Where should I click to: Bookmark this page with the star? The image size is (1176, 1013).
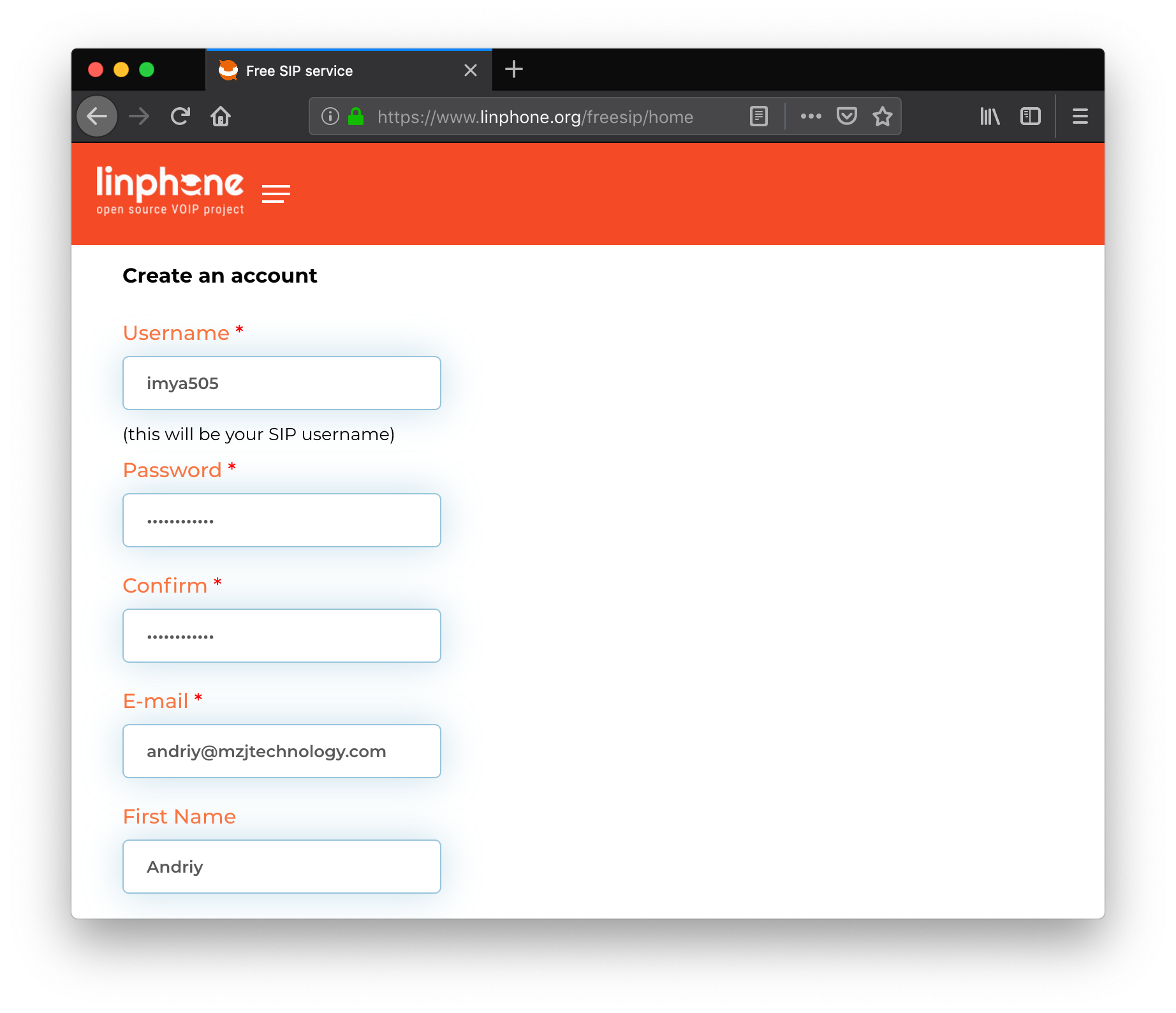[883, 116]
